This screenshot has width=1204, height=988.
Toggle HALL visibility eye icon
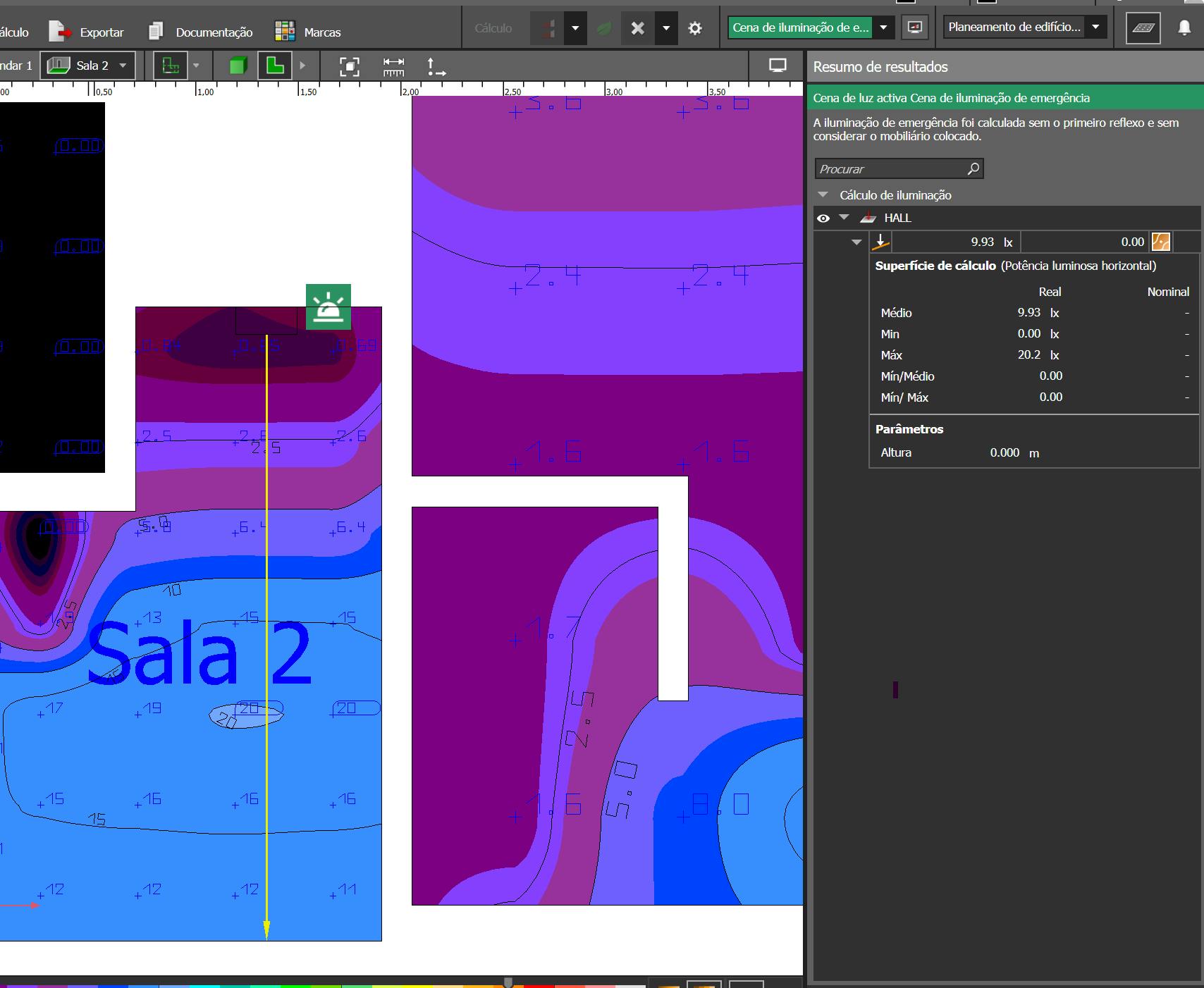(823, 218)
